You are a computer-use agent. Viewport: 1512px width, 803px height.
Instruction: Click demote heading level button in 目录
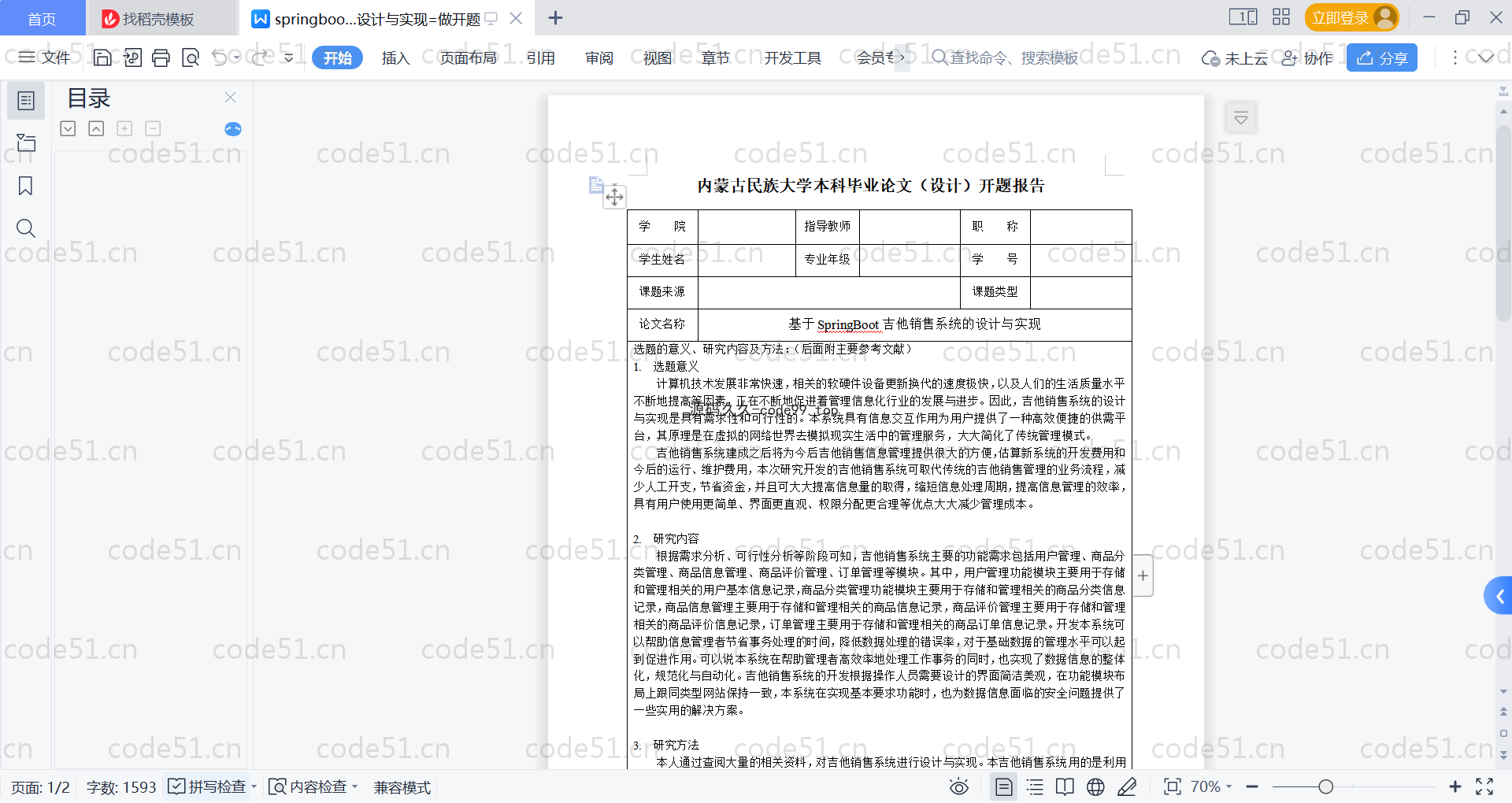(x=153, y=128)
